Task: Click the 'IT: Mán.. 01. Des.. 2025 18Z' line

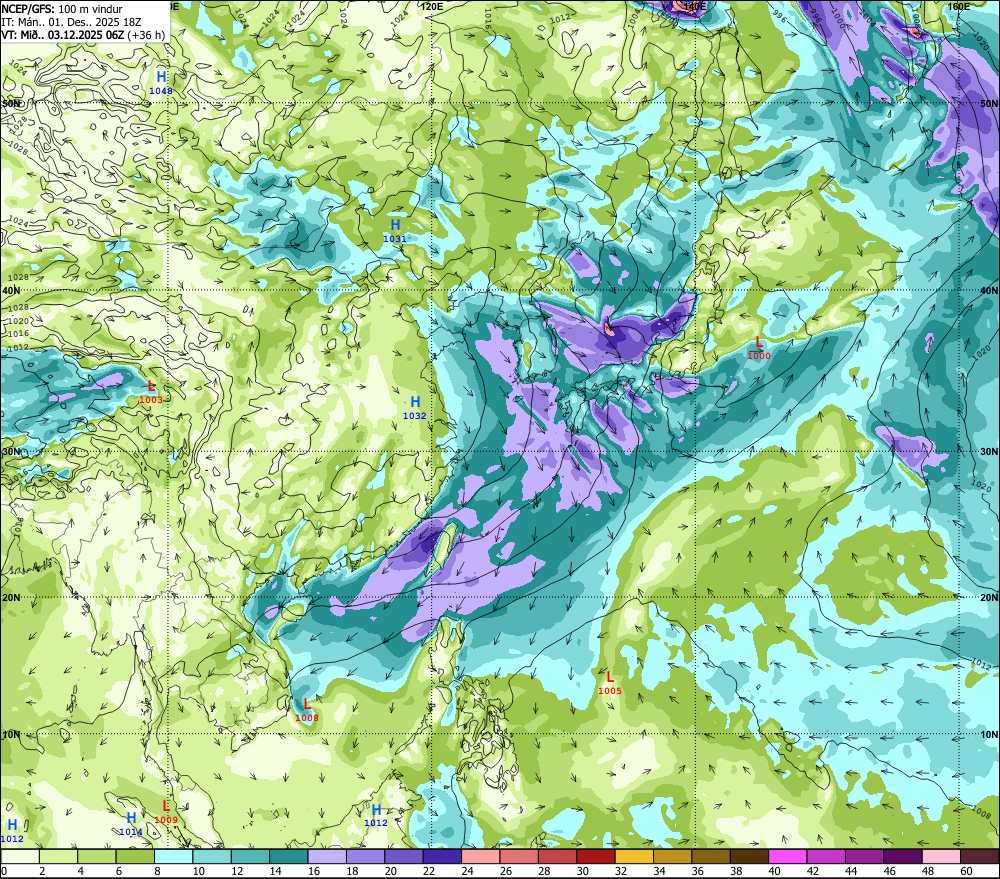Action: 71,22
